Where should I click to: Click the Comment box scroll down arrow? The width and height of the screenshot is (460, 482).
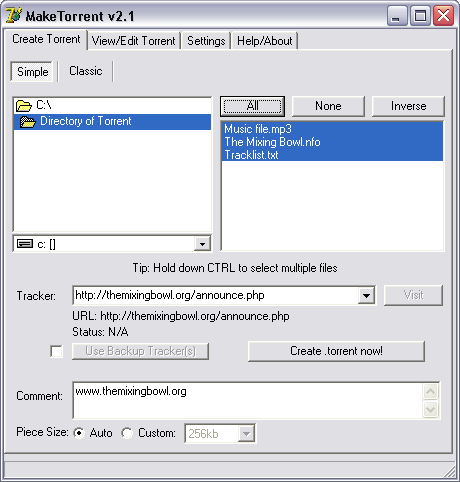(430, 409)
